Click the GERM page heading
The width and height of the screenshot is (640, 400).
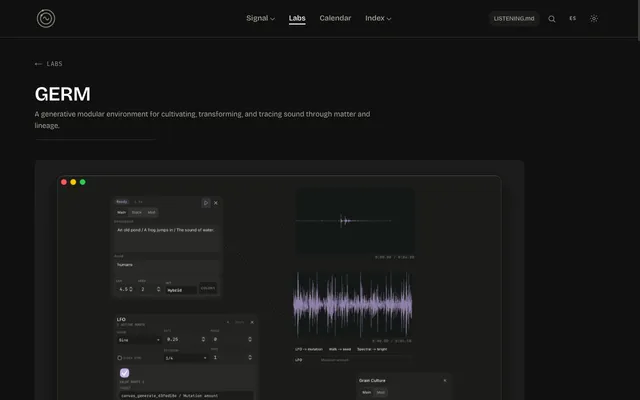[x=62, y=94]
